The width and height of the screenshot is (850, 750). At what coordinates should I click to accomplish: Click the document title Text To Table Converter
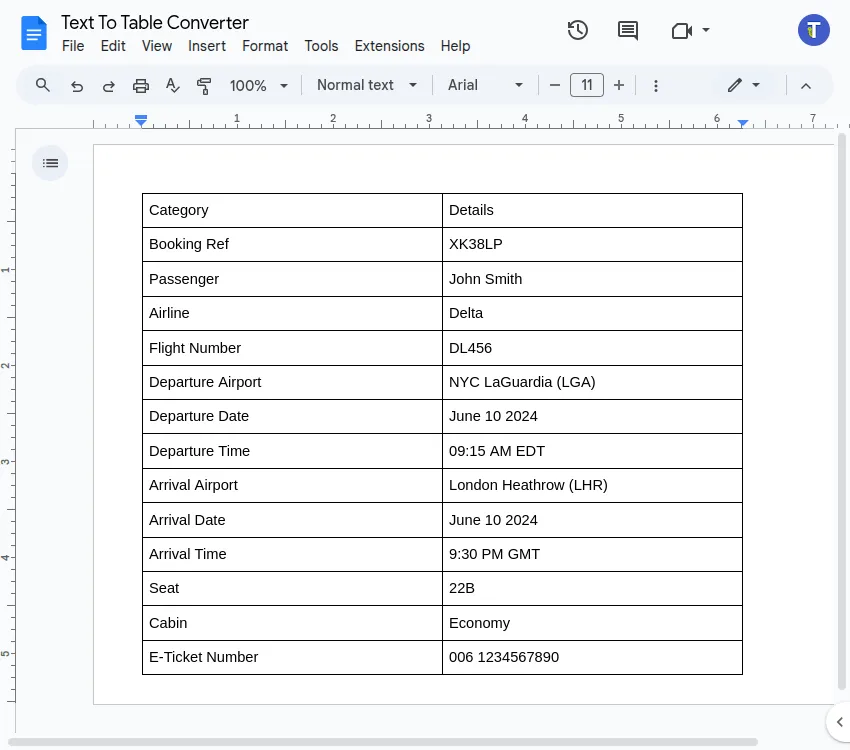tap(154, 23)
